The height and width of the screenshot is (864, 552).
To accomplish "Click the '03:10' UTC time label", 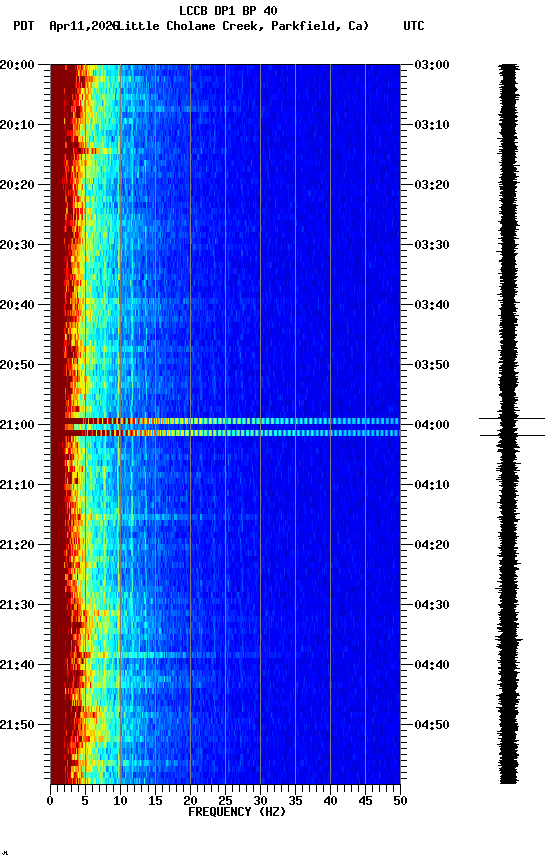I will [432, 125].
